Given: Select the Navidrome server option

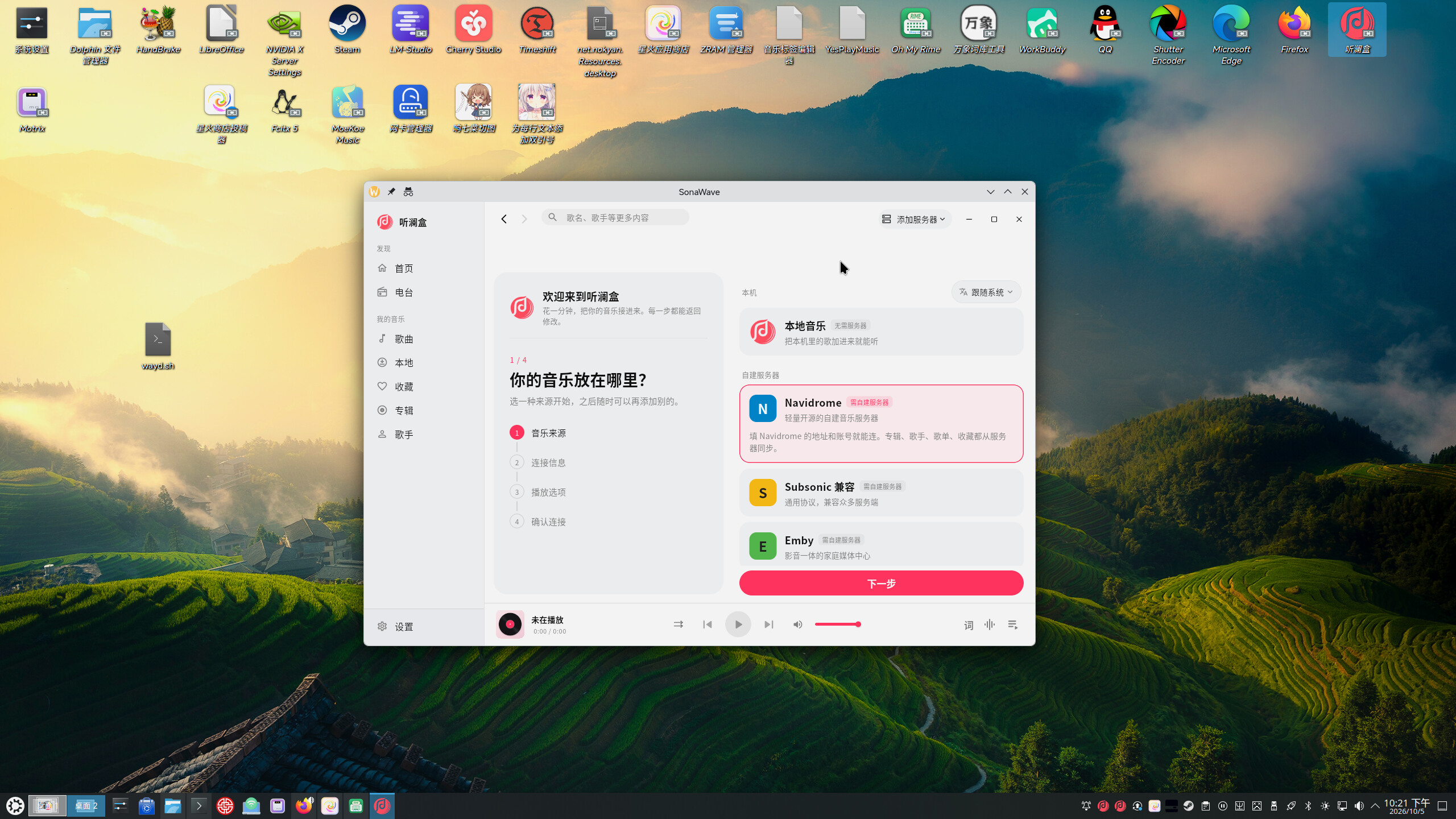Looking at the screenshot, I should (881, 424).
